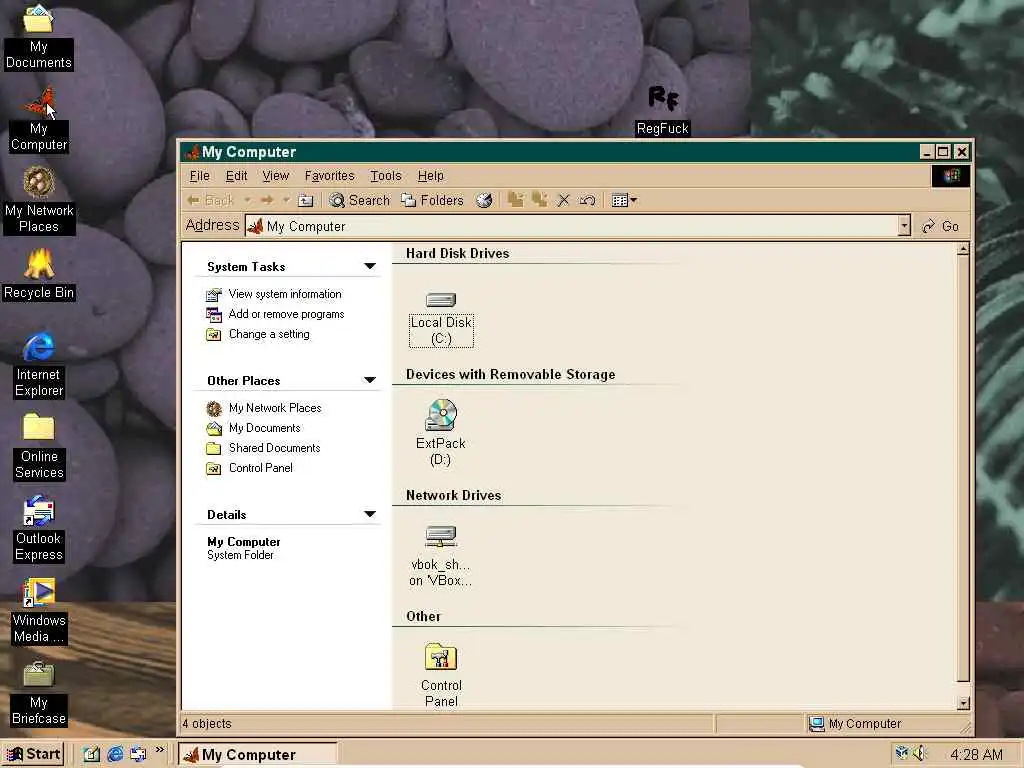The height and width of the screenshot is (768, 1024).
Task: Click the Copy To toolbar icon
Action: [x=539, y=200]
